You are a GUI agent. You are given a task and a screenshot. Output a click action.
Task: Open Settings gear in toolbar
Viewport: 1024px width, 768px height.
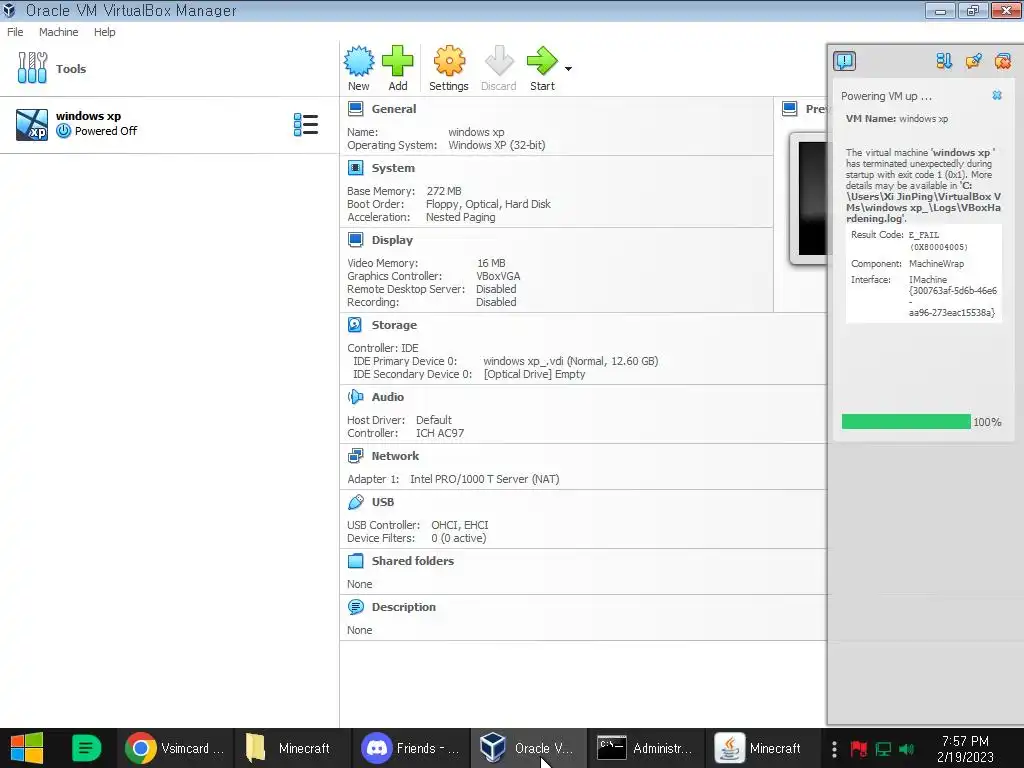pyautogui.click(x=449, y=61)
